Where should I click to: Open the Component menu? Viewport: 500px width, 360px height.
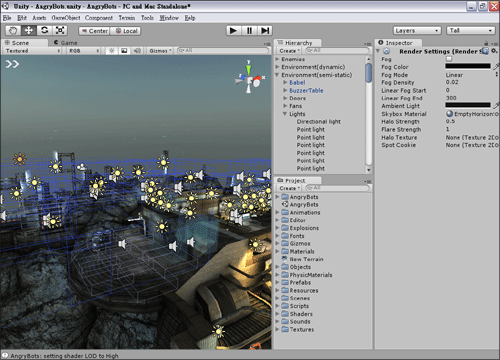[x=99, y=18]
